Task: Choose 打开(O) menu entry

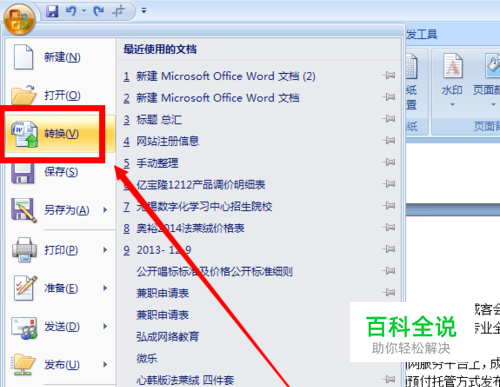Action: [61, 95]
